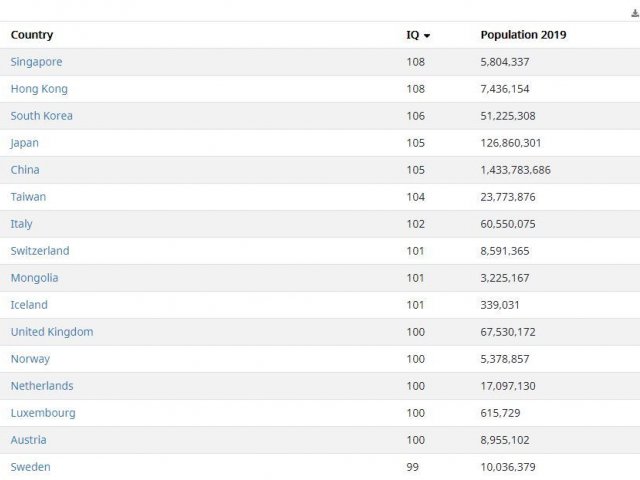Open the Italy link
Viewport: 640px width, 480px height.
pos(21,224)
